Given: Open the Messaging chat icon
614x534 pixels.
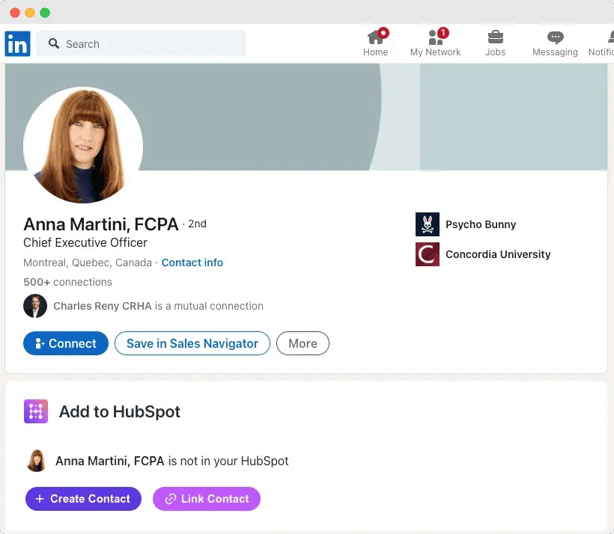Looking at the screenshot, I should coord(555,37).
